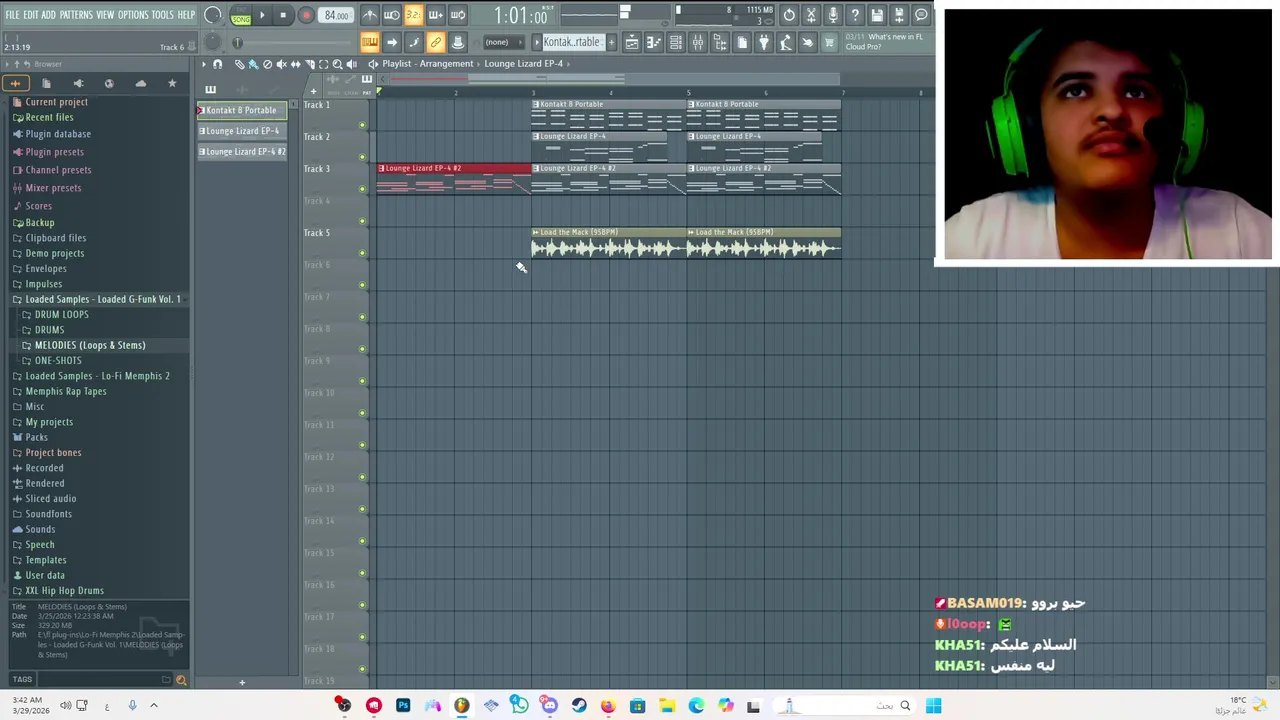
Task: Select Kontakt 8 Portable in picker
Action: tap(242, 110)
